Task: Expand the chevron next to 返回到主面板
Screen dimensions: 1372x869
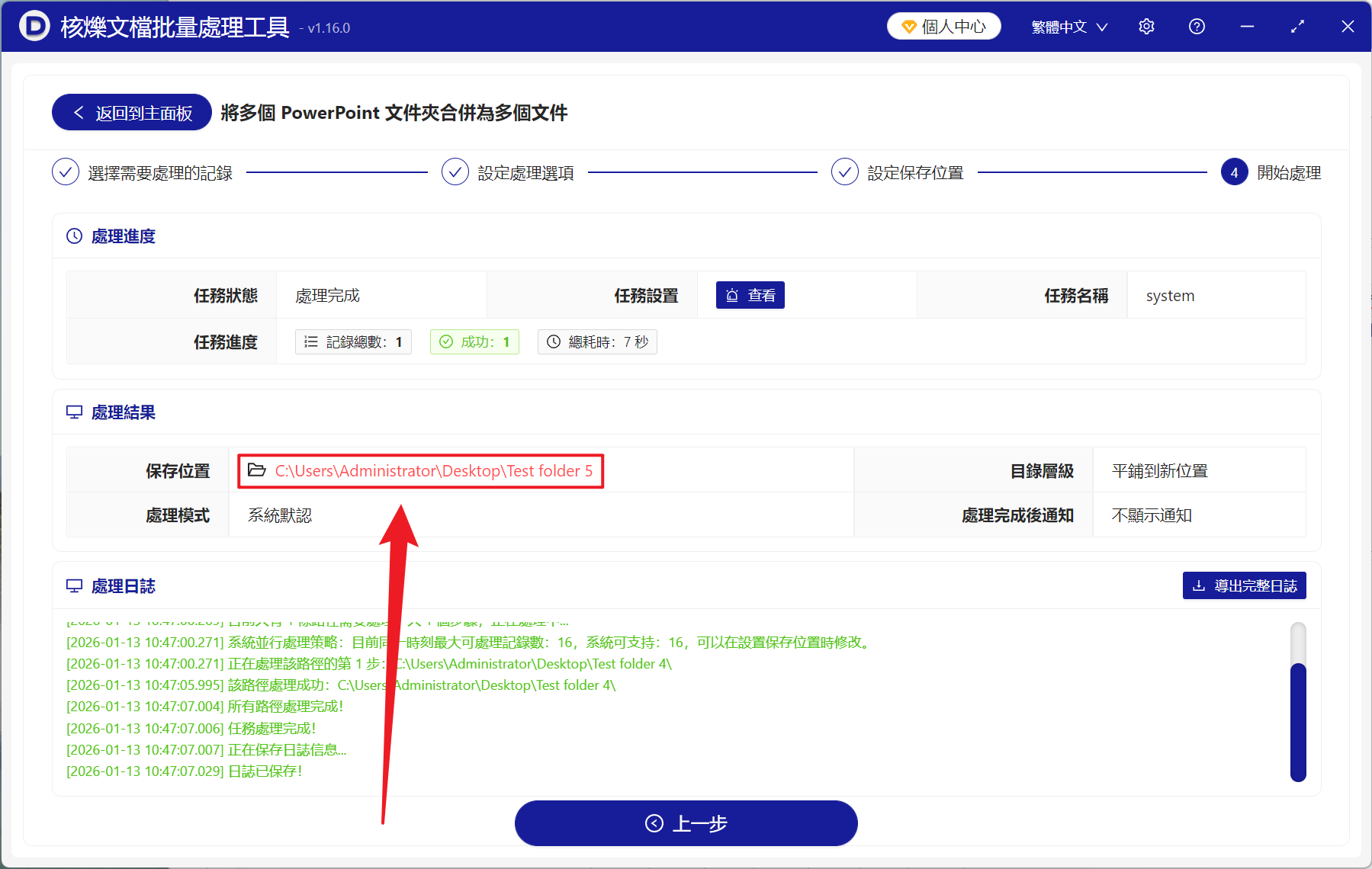Action: (79, 112)
